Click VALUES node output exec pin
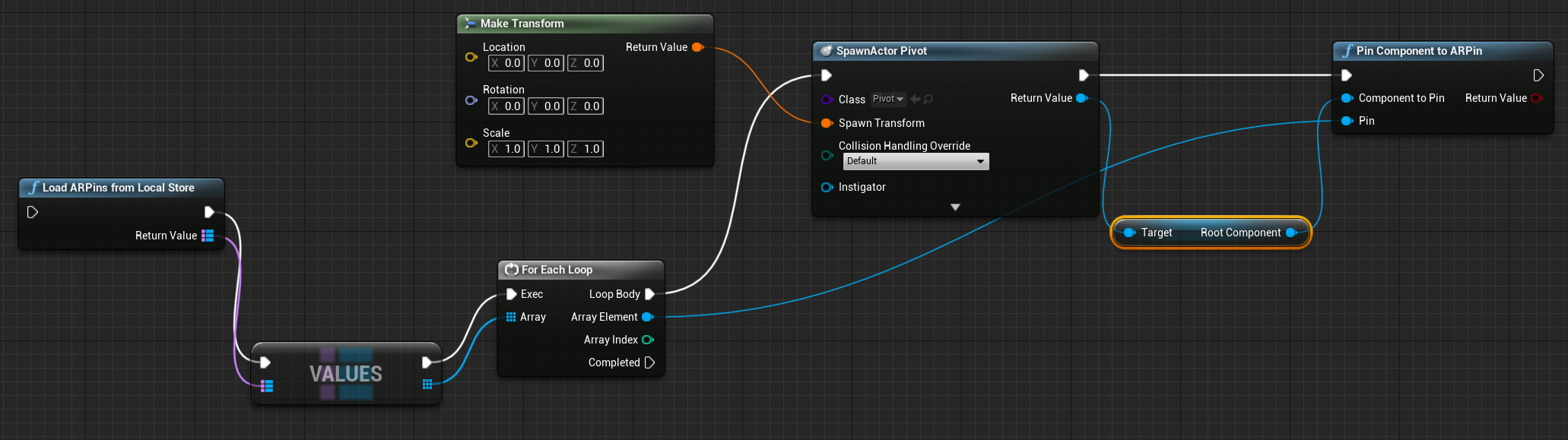The width and height of the screenshot is (1568, 440). tap(427, 362)
